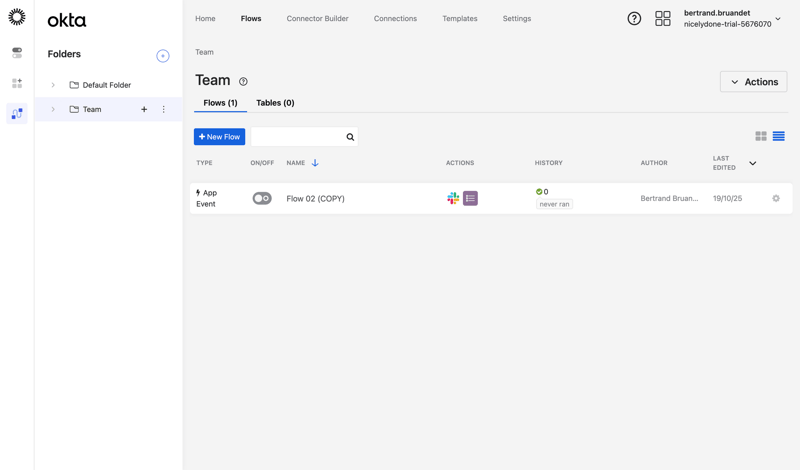Add a new folder with the circle-plus icon
Image resolution: width=800 pixels, height=470 pixels.
163,56
